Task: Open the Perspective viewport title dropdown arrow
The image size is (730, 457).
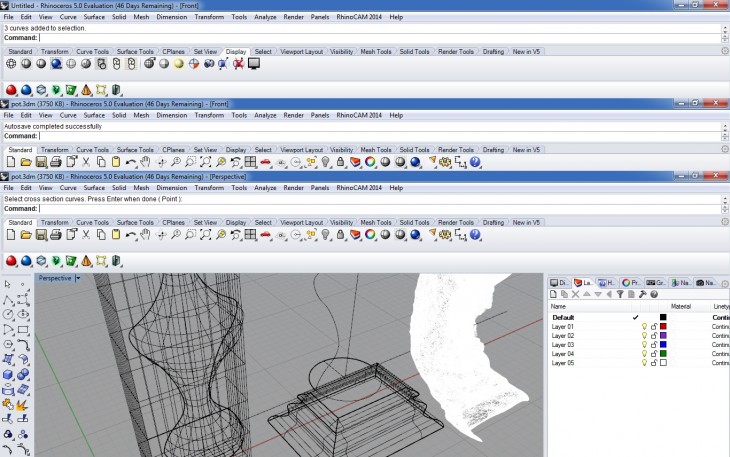Action: pos(78,278)
